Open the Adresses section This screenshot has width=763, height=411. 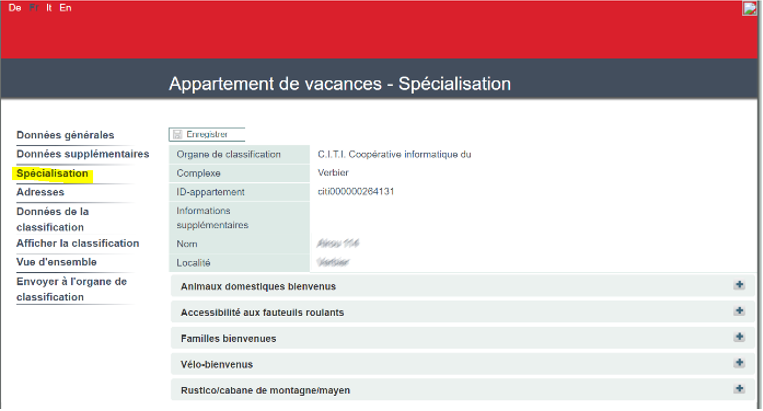(40, 192)
